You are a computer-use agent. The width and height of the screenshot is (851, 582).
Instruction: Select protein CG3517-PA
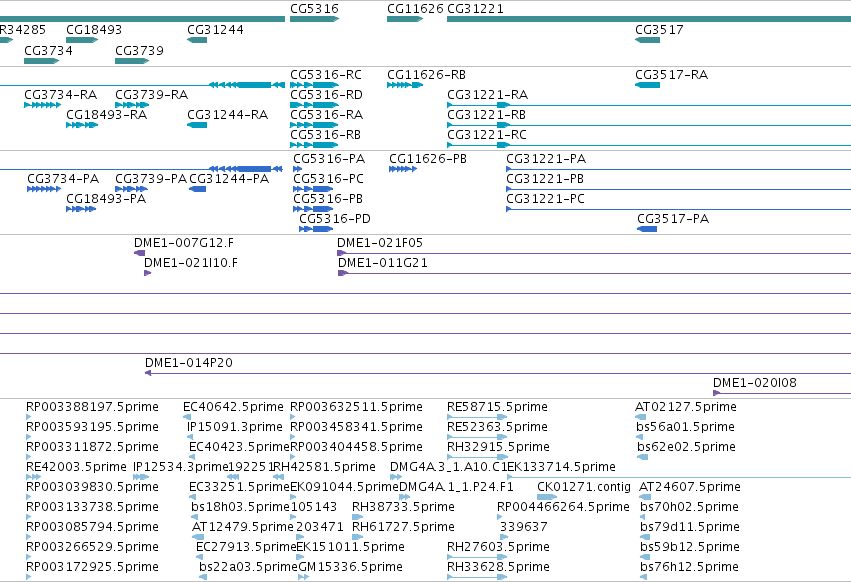[x=647, y=229]
